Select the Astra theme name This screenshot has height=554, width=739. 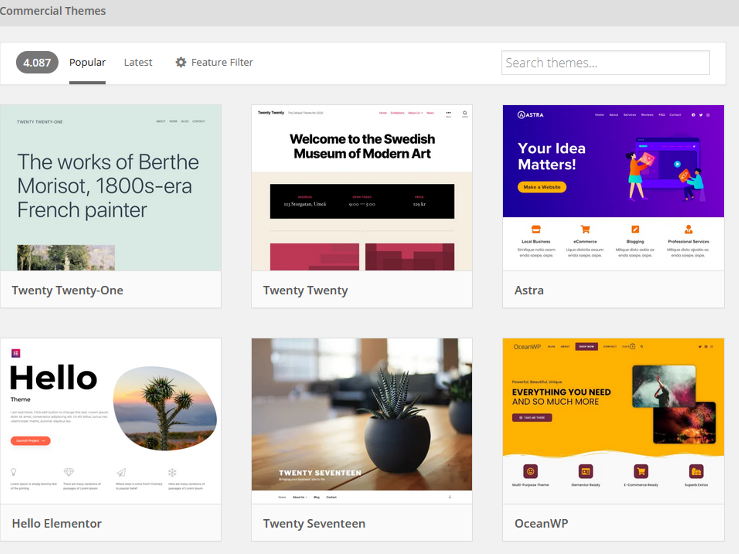(x=529, y=290)
